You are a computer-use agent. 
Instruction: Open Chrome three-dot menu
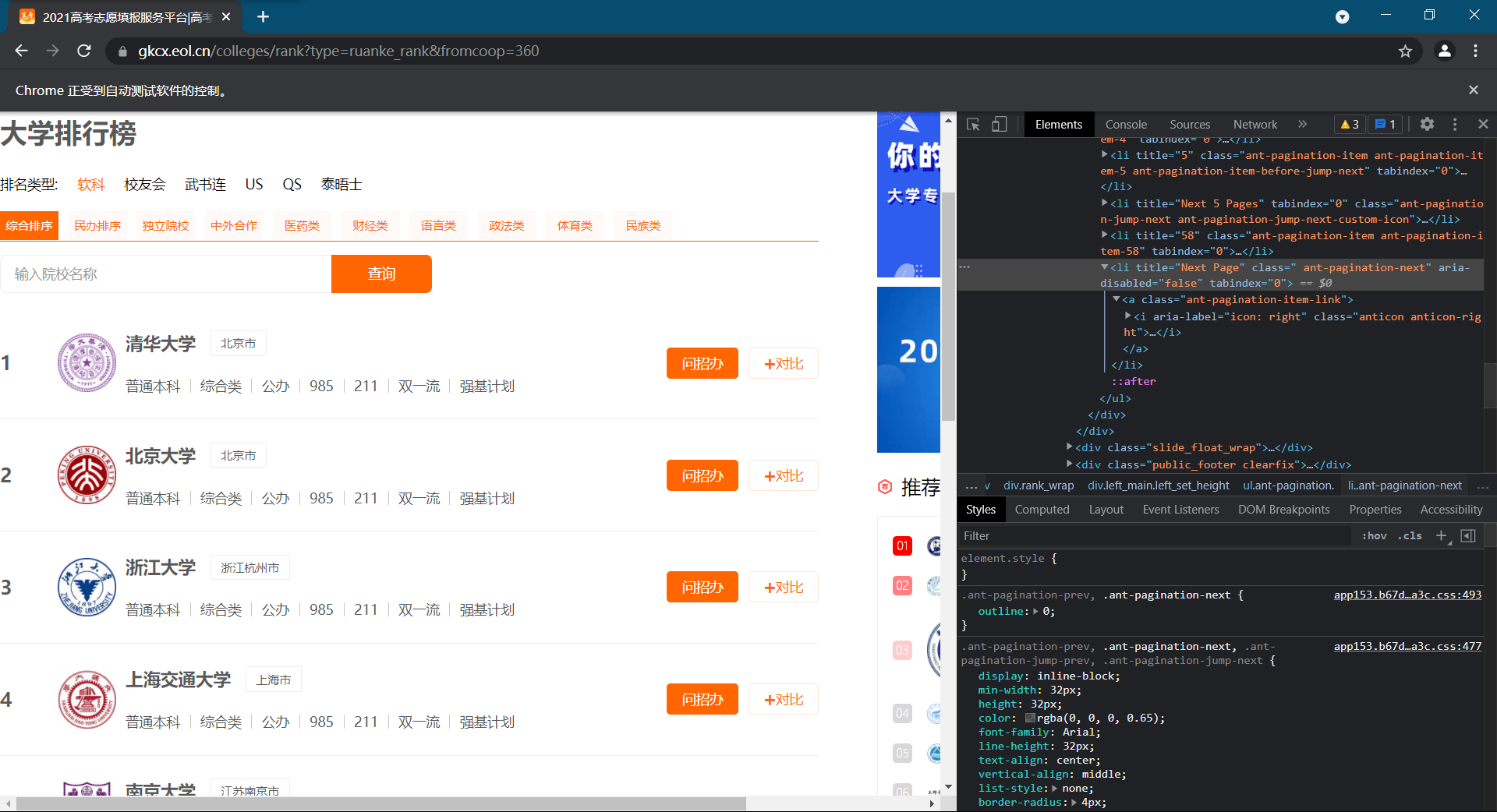[x=1475, y=51]
